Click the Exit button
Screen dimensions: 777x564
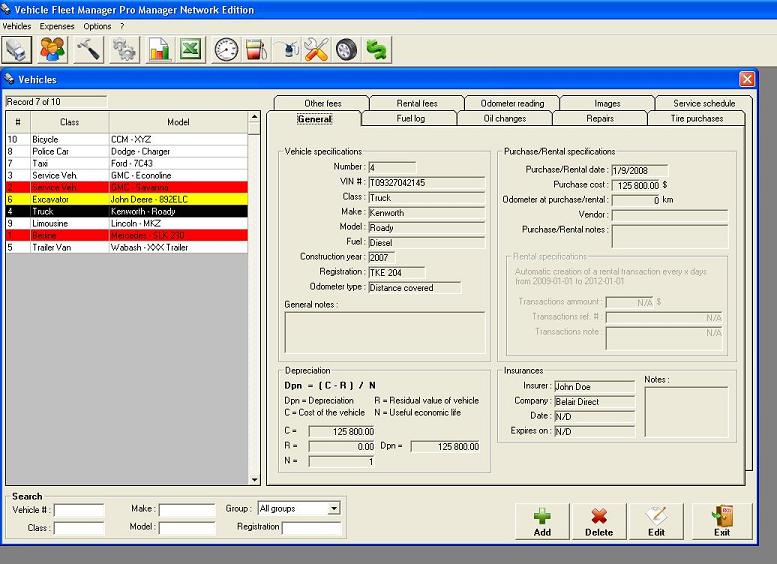click(x=722, y=521)
